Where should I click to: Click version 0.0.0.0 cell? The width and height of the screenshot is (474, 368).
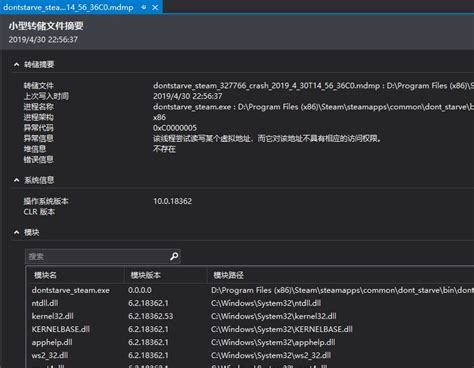pyautogui.click(x=140, y=290)
